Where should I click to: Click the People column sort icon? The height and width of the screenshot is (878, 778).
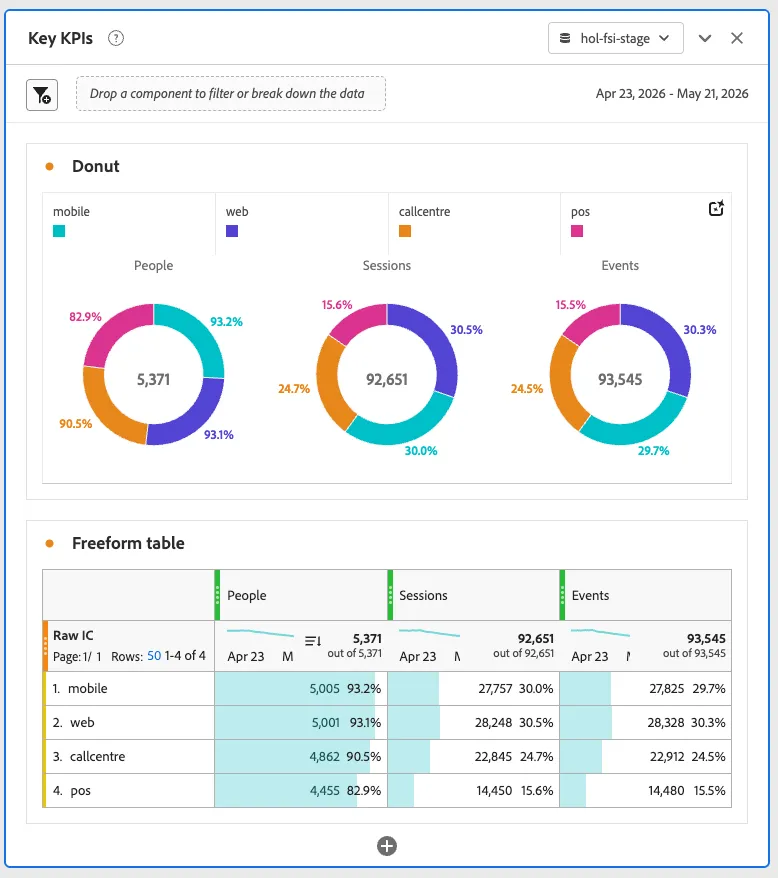313,641
